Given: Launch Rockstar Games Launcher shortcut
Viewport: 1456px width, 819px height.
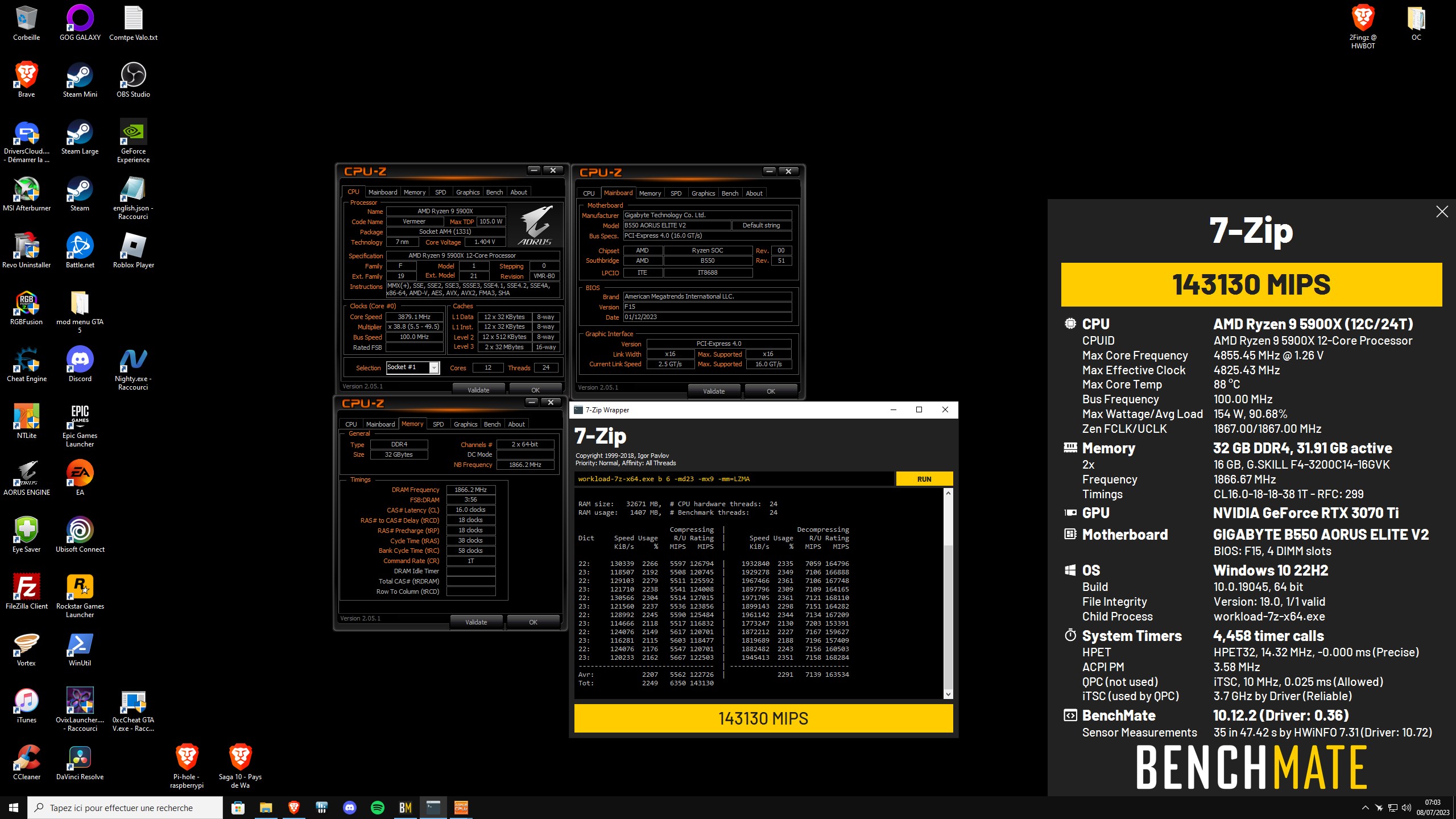Looking at the screenshot, I should (80, 595).
